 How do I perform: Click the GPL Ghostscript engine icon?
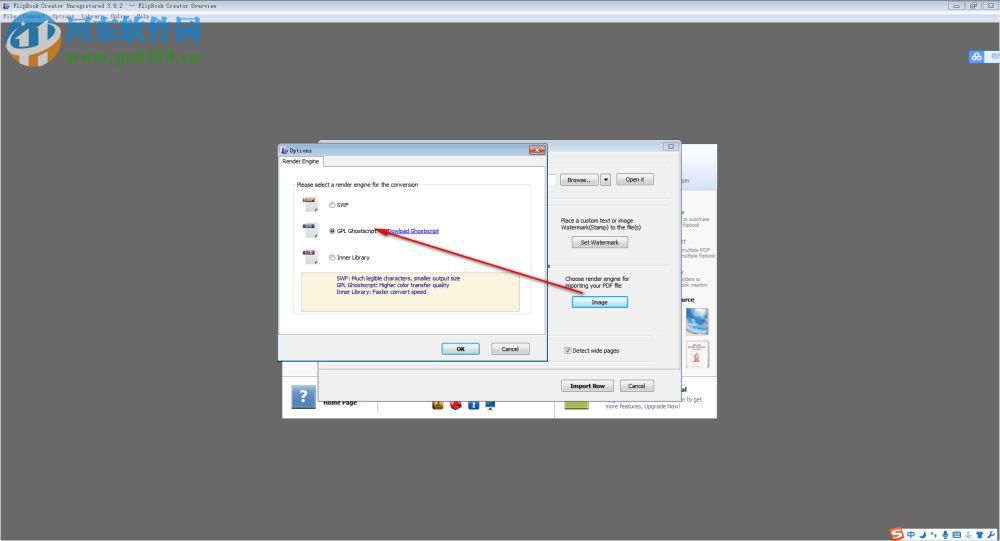tap(310, 230)
